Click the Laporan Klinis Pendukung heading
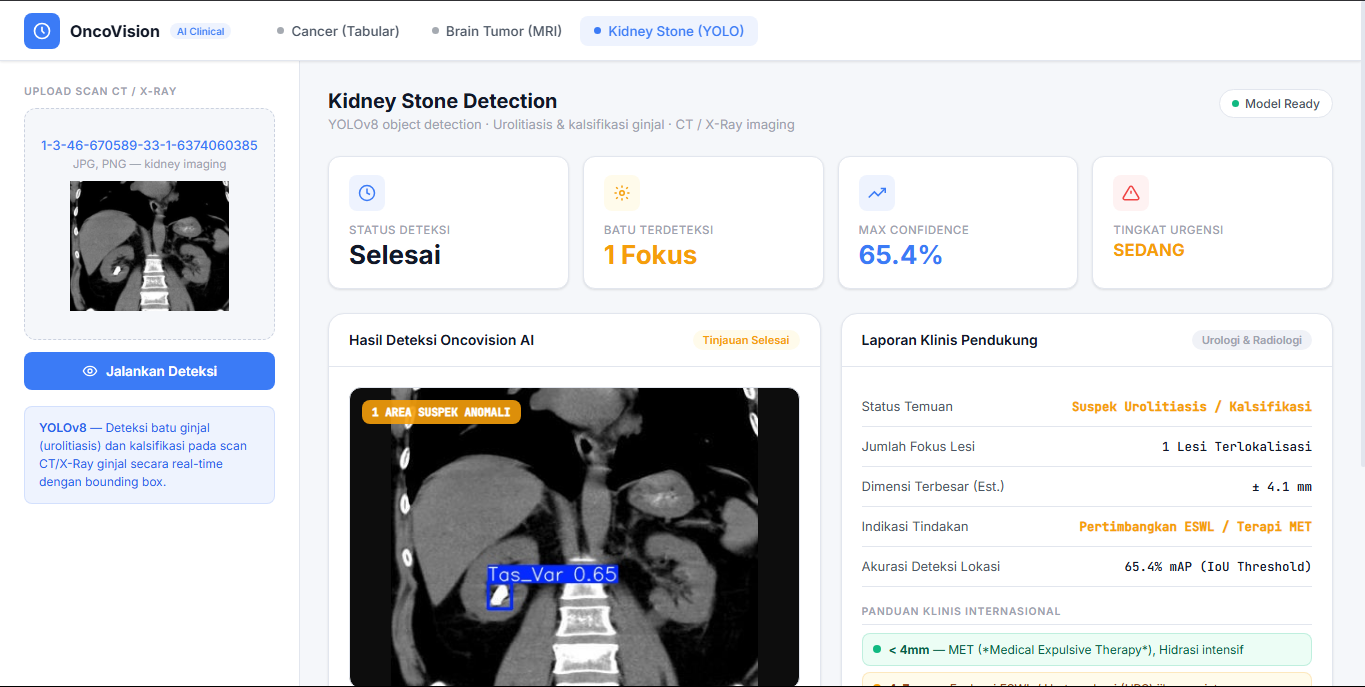Image resolution: width=1365 pixels, height=687 pixels. tap(950, 340)
